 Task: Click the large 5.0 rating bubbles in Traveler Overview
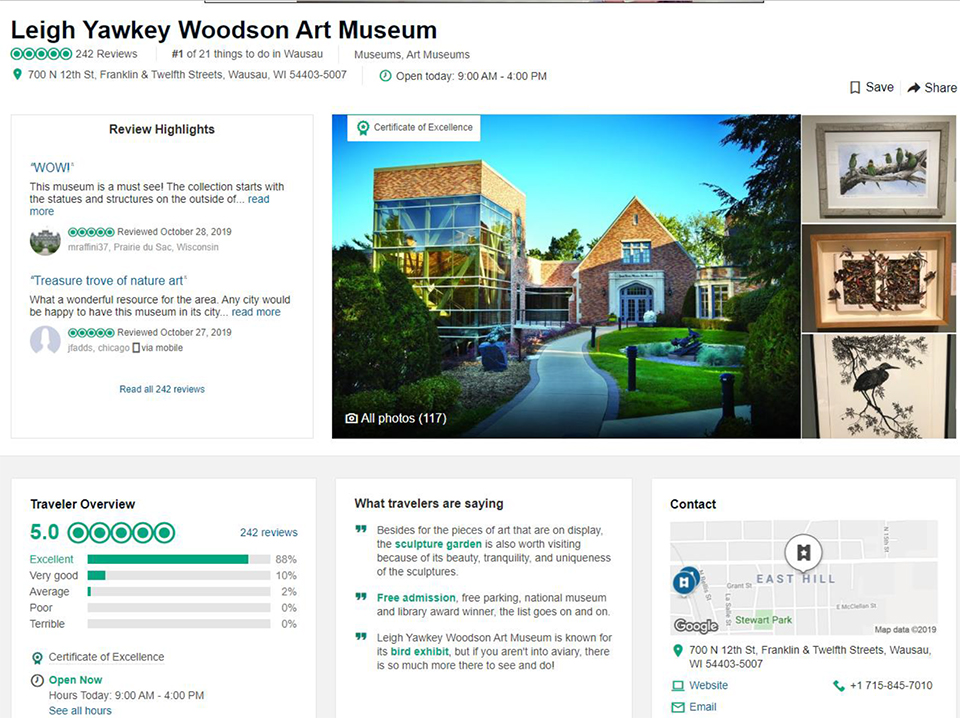(121, 533)
